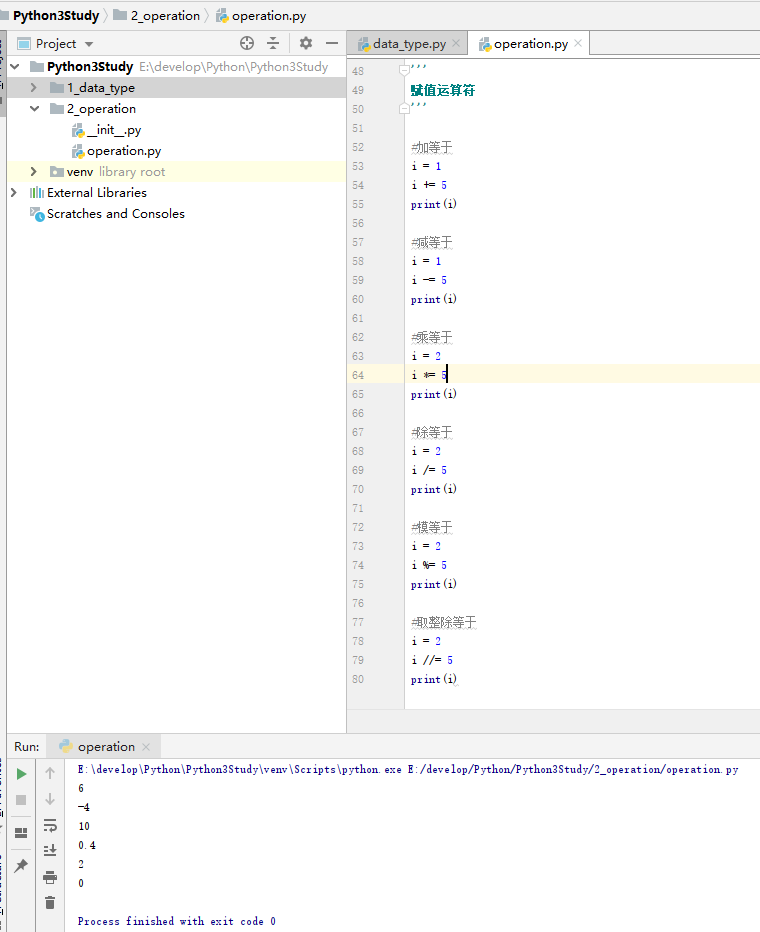
Task: Click 2_operation in the breadcrumb path
Action: pos(164,16)
